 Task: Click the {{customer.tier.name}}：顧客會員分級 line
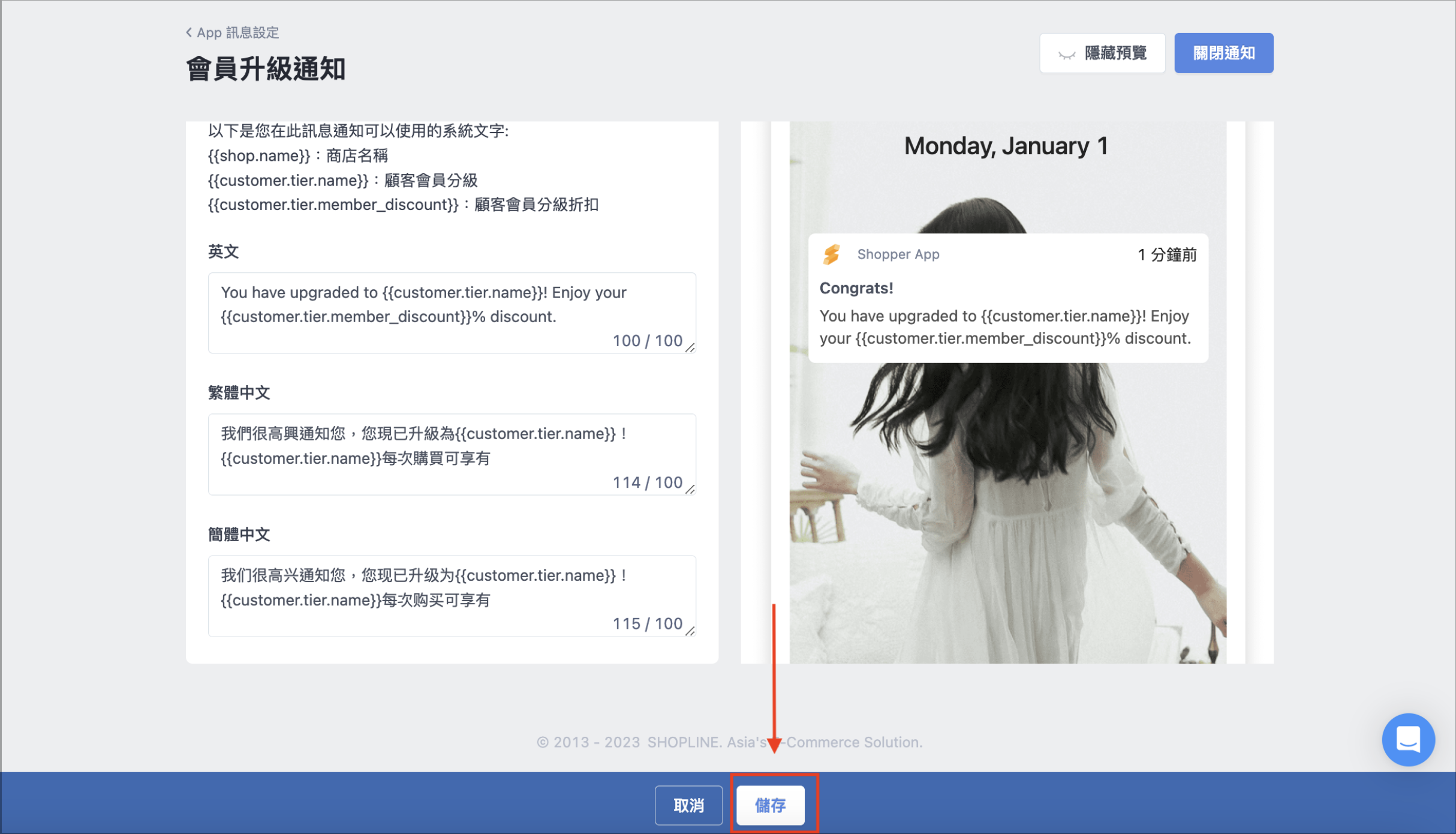pos(342,180)
